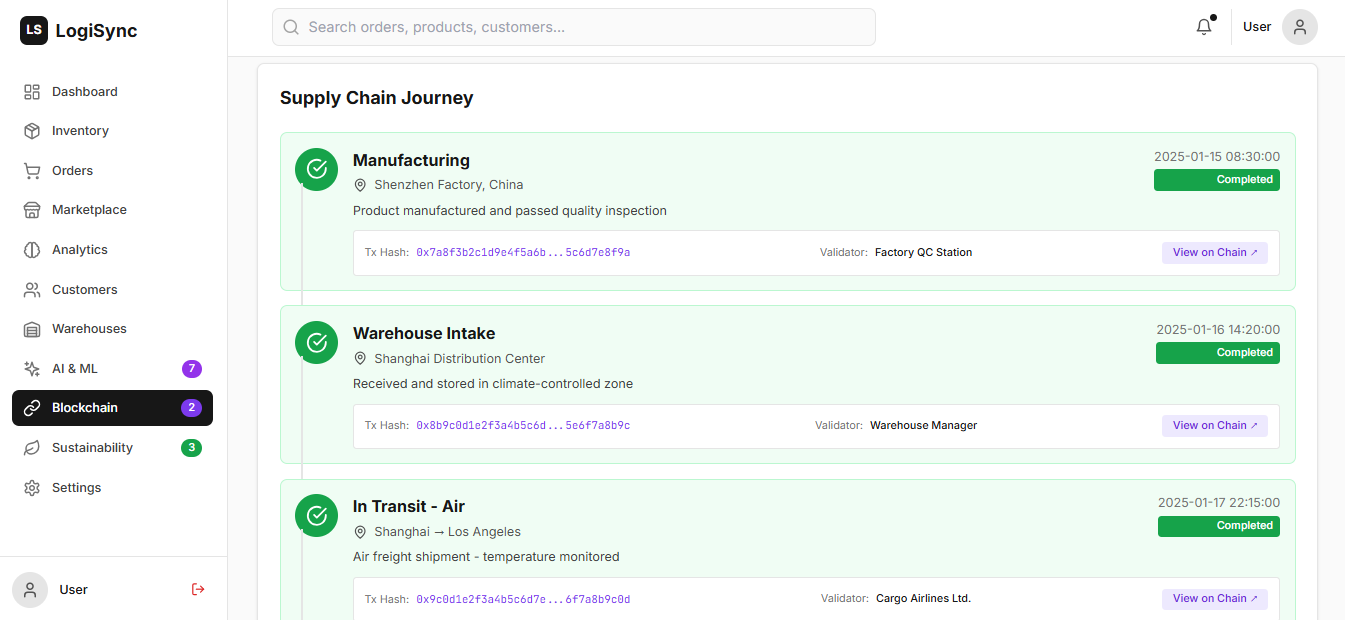Click Sustainability badge showing 3
1345x620 pixels.
coord(192,448)
